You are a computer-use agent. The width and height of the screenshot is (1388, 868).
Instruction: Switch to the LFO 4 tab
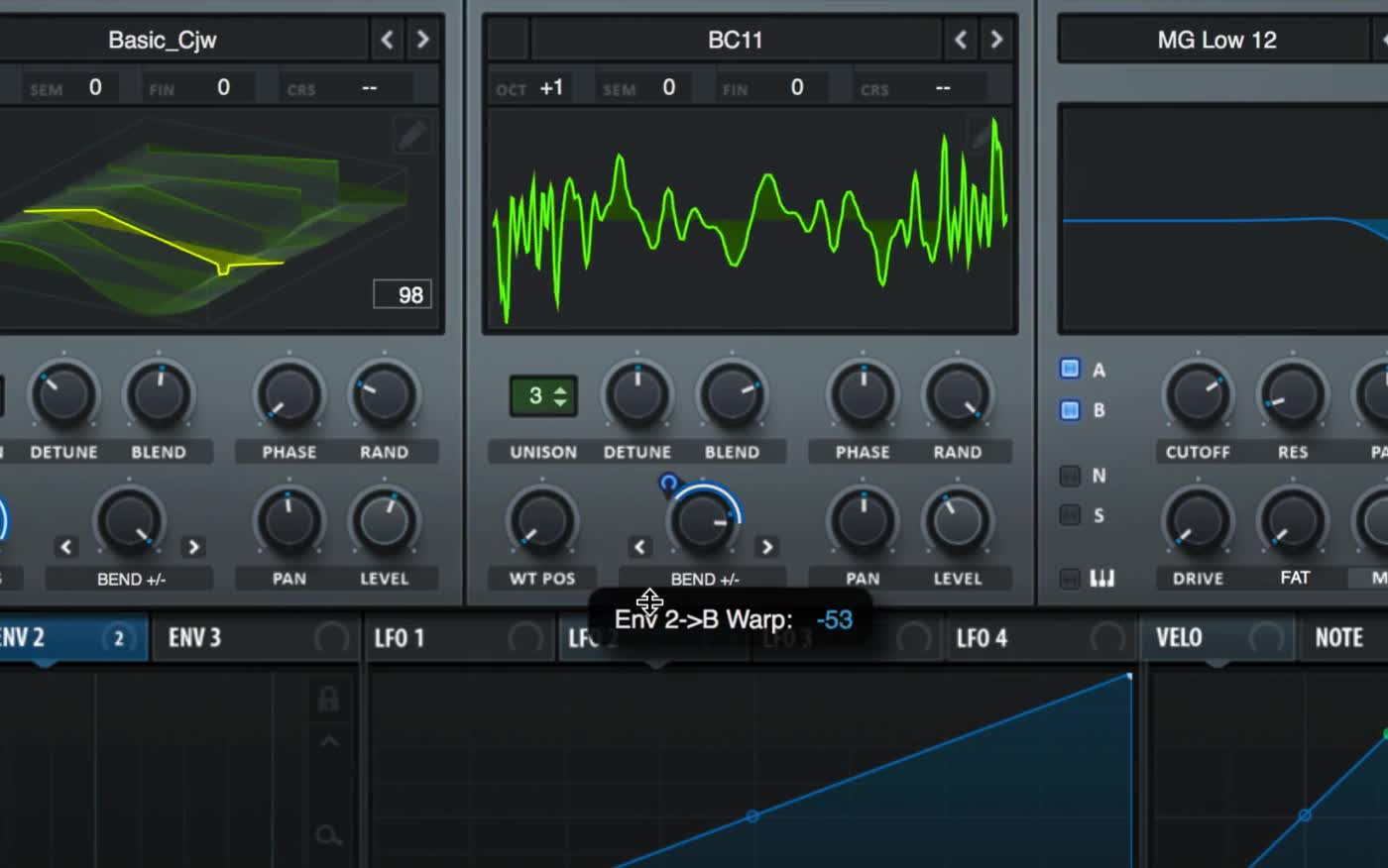point(982,637)
